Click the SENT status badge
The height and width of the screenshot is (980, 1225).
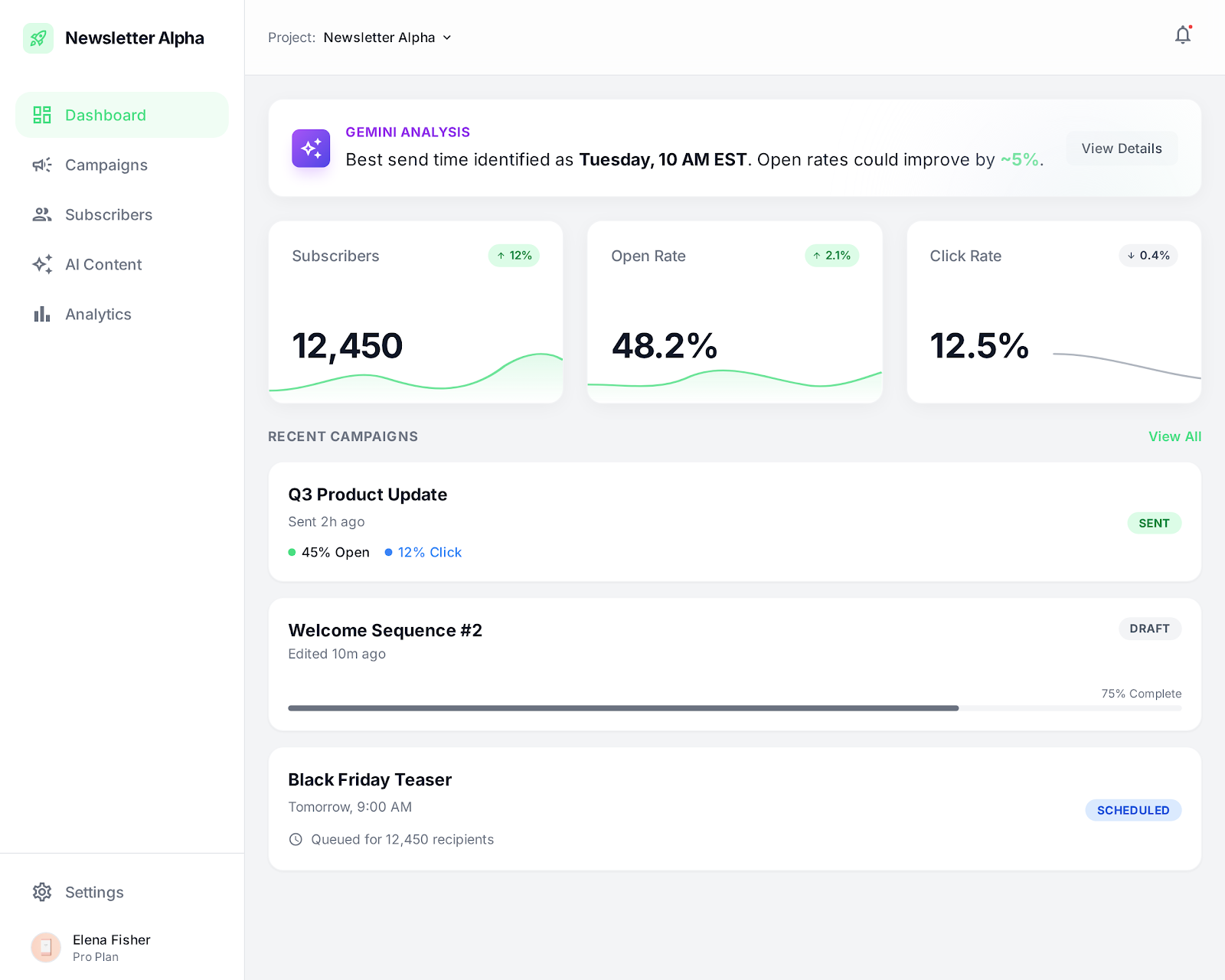tap(1154, 523)
